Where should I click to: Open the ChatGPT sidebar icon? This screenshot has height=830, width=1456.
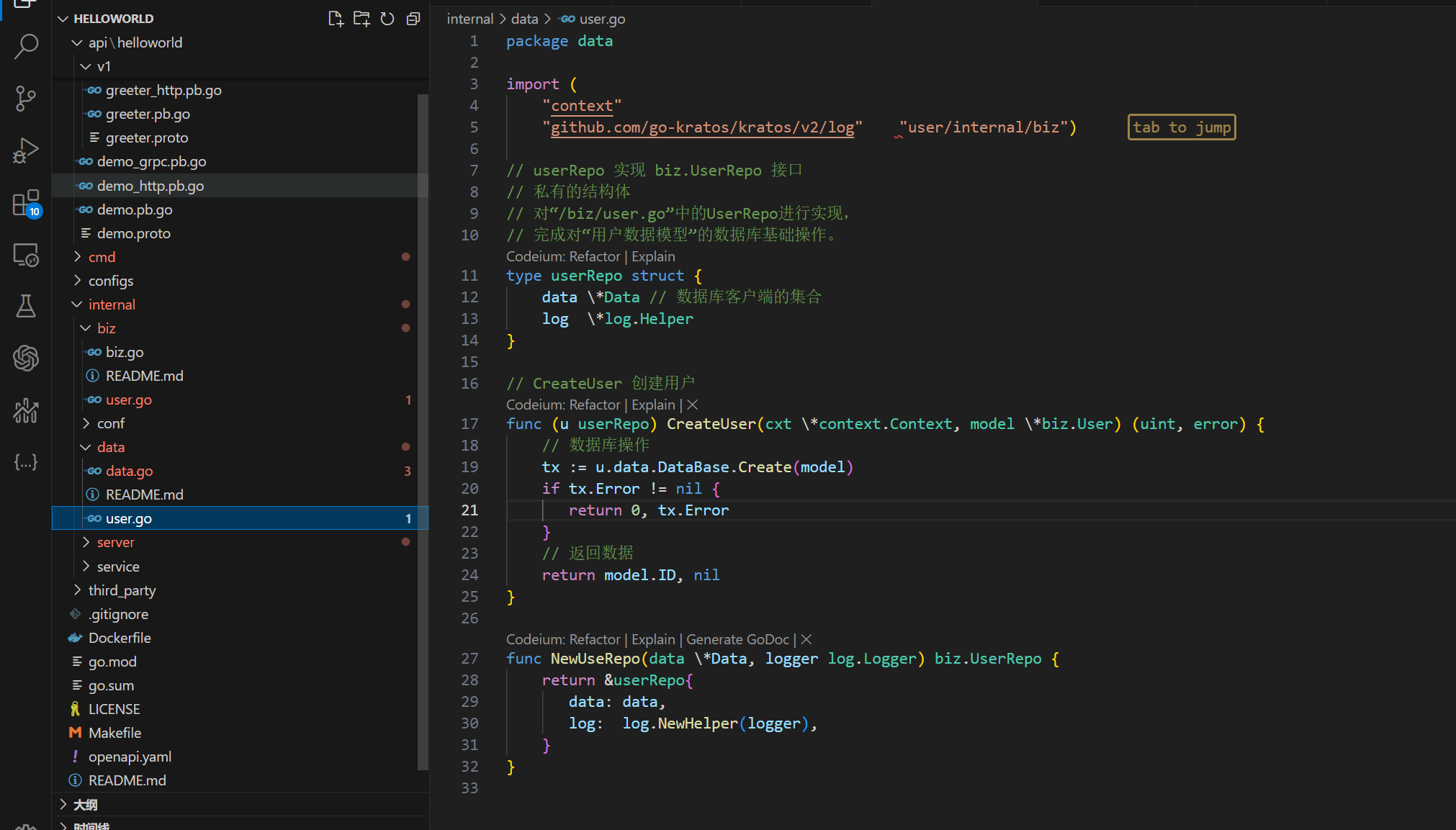pos(26,358)
